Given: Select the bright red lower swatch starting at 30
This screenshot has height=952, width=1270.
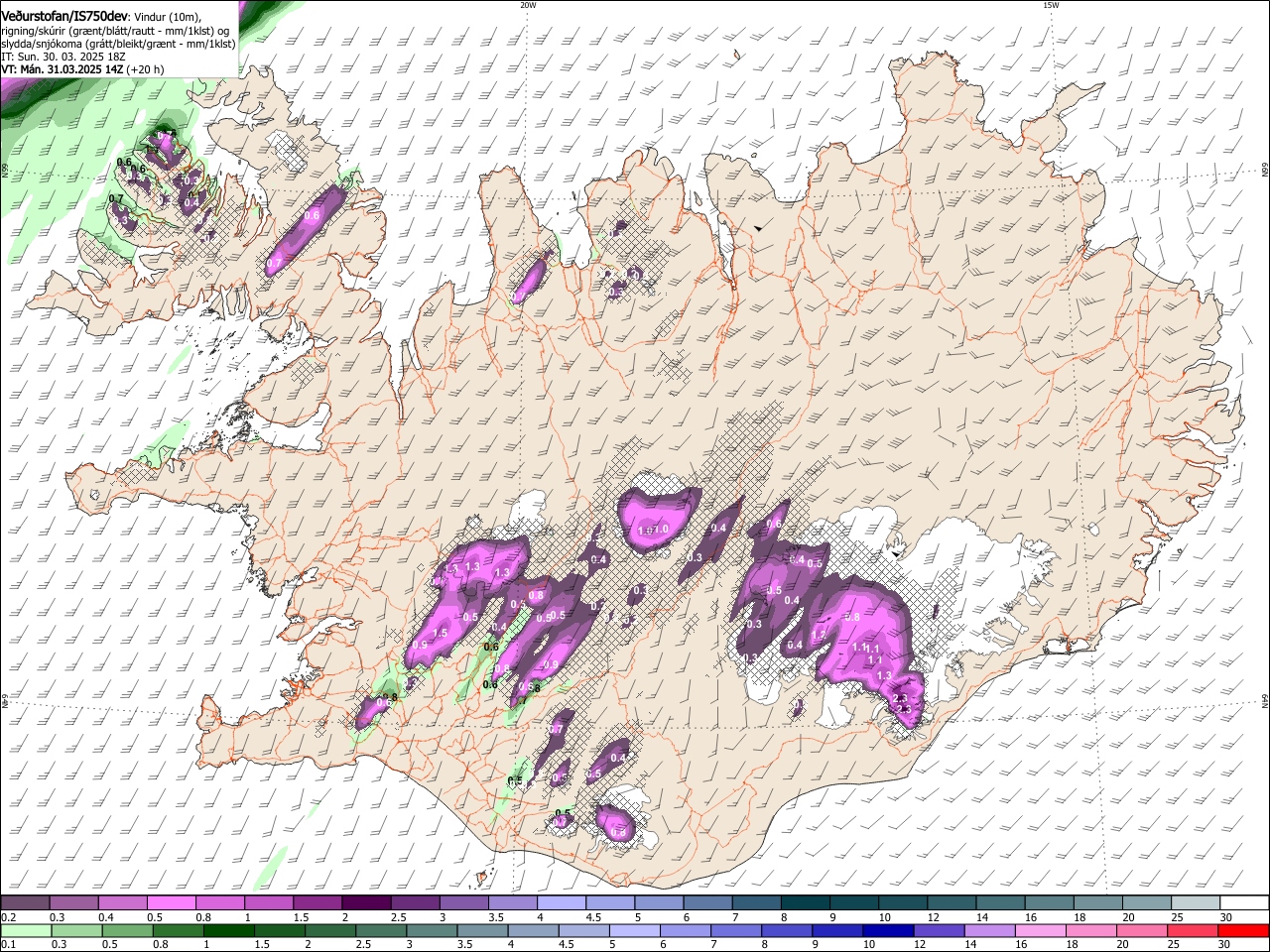Looking at the screenshot, I should click(1243, 930).
